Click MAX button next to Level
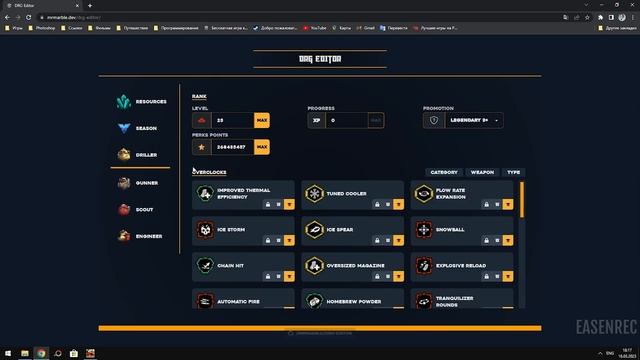 [x=262, y=120]
